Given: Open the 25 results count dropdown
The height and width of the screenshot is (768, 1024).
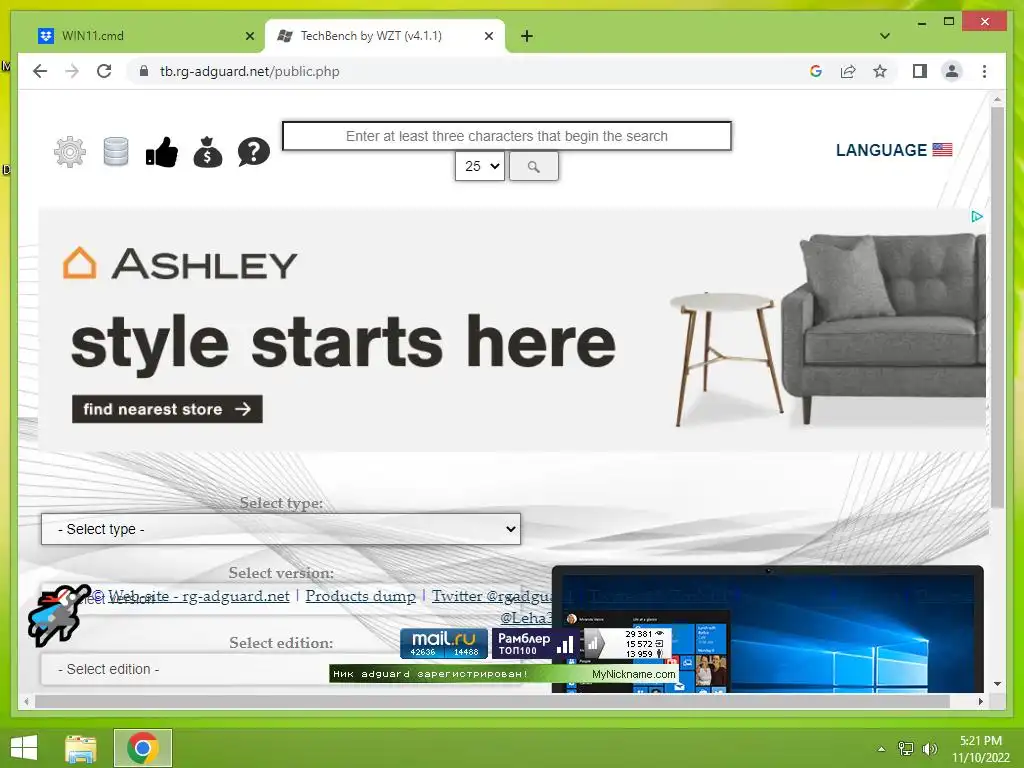Looking at the screenshot, I should 480,166.
